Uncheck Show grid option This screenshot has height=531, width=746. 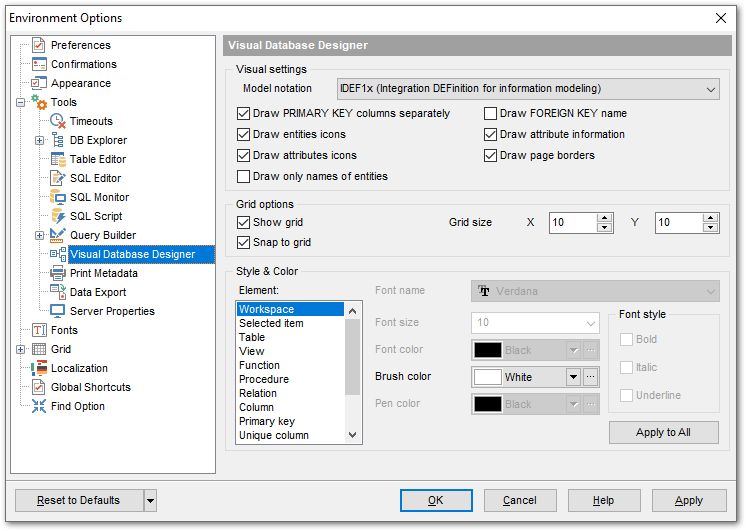coord(243,222)
